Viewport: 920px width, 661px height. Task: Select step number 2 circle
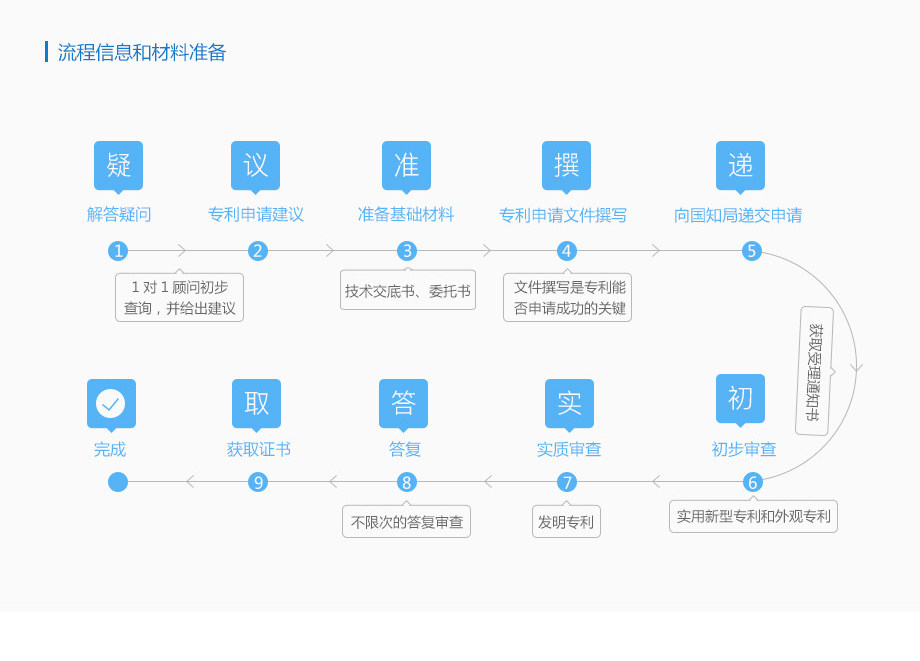pyautogui.click(x=258, y=251)
